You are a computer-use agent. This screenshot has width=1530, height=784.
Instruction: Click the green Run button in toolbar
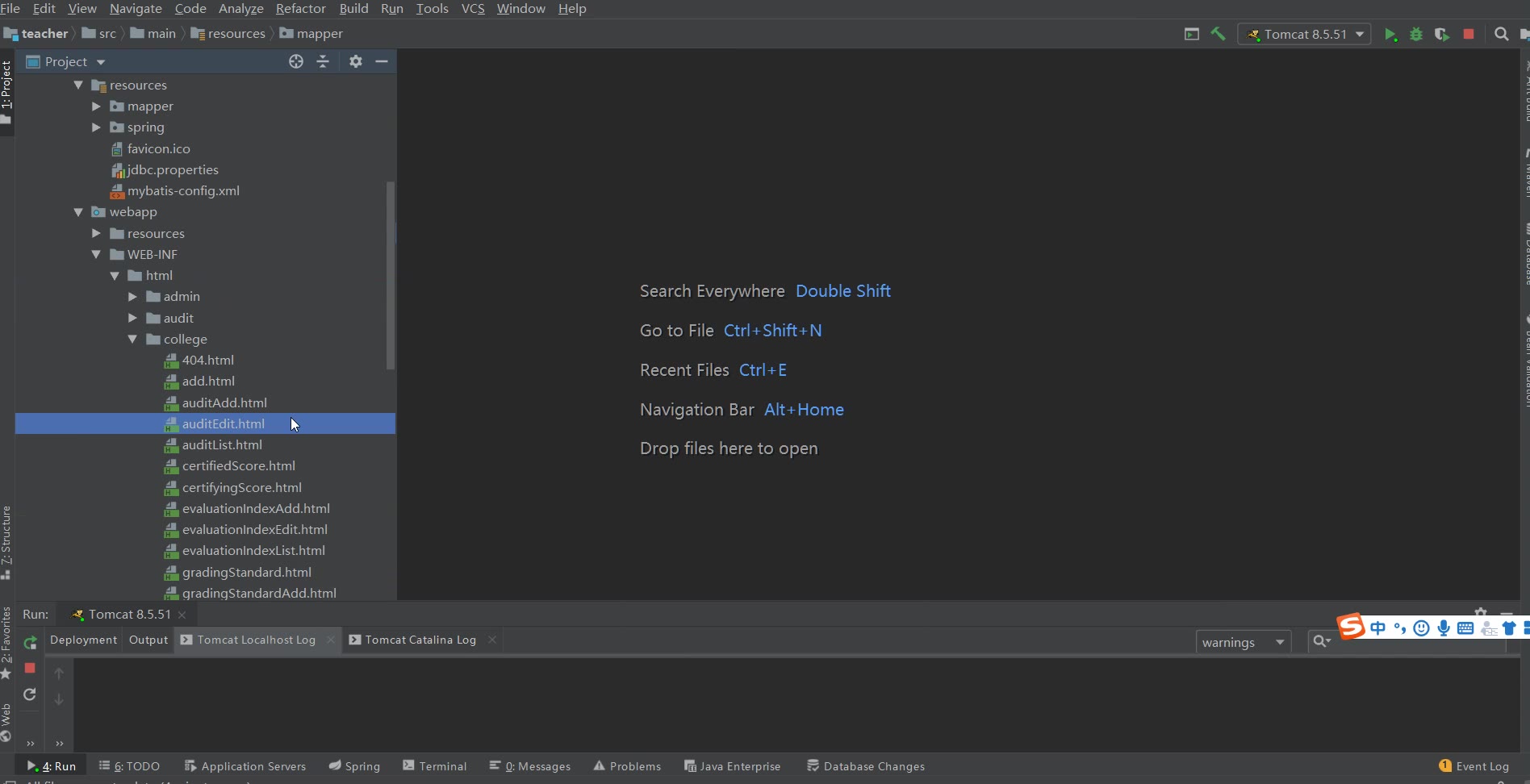tap(1390, 35)
